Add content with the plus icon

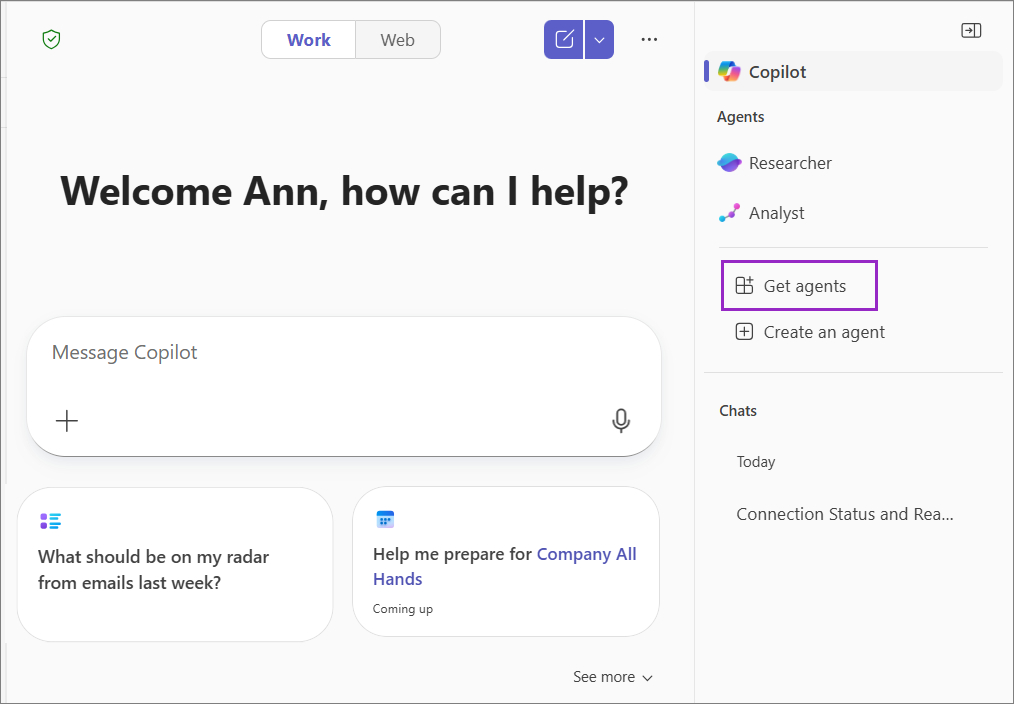coord(67,421)
